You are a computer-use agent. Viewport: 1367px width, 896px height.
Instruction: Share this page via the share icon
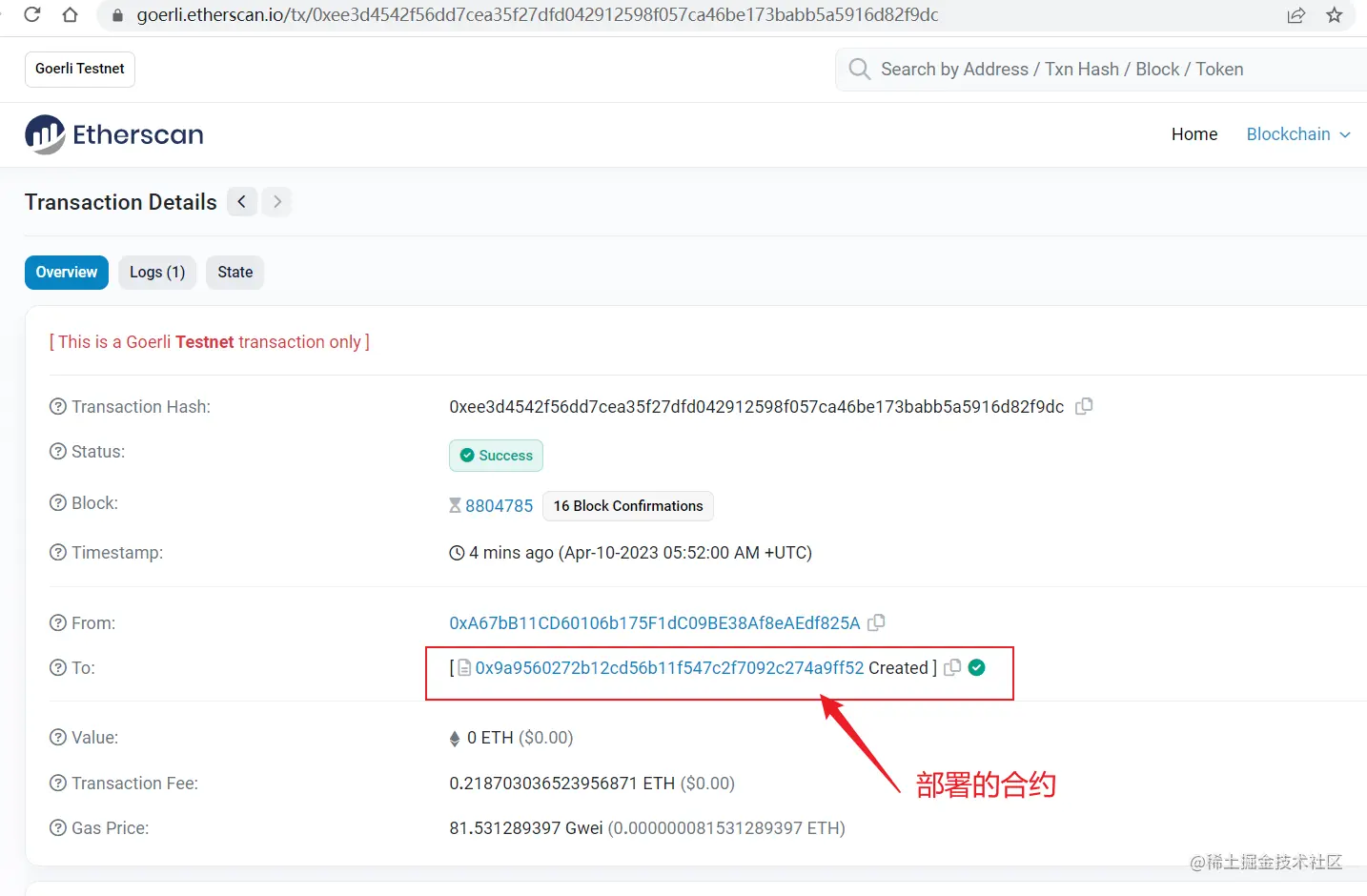pos(1296,15)
